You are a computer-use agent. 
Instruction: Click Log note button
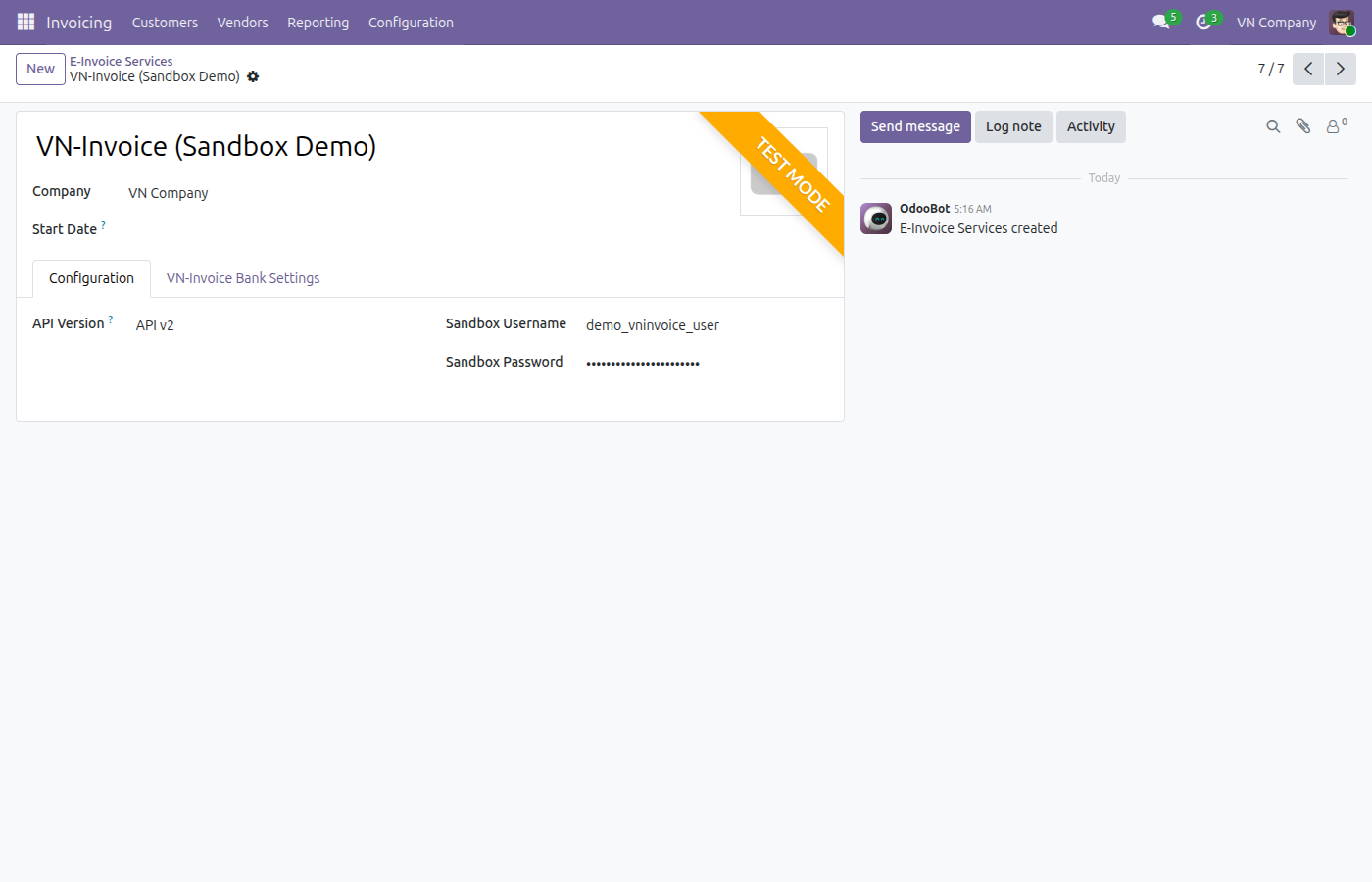pos(1013,126)
